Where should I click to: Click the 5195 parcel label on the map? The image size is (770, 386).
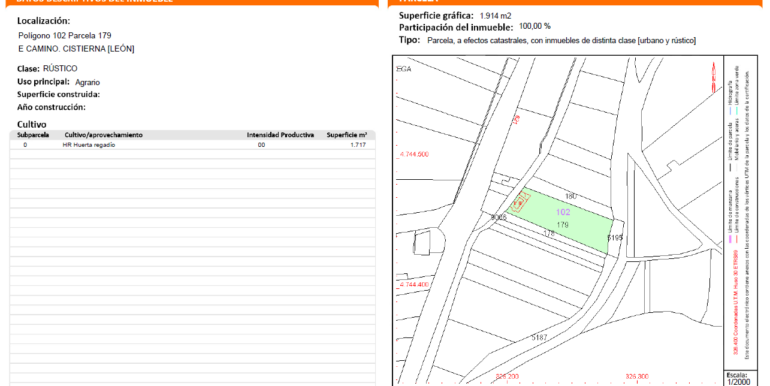click(x=615, y=238)
